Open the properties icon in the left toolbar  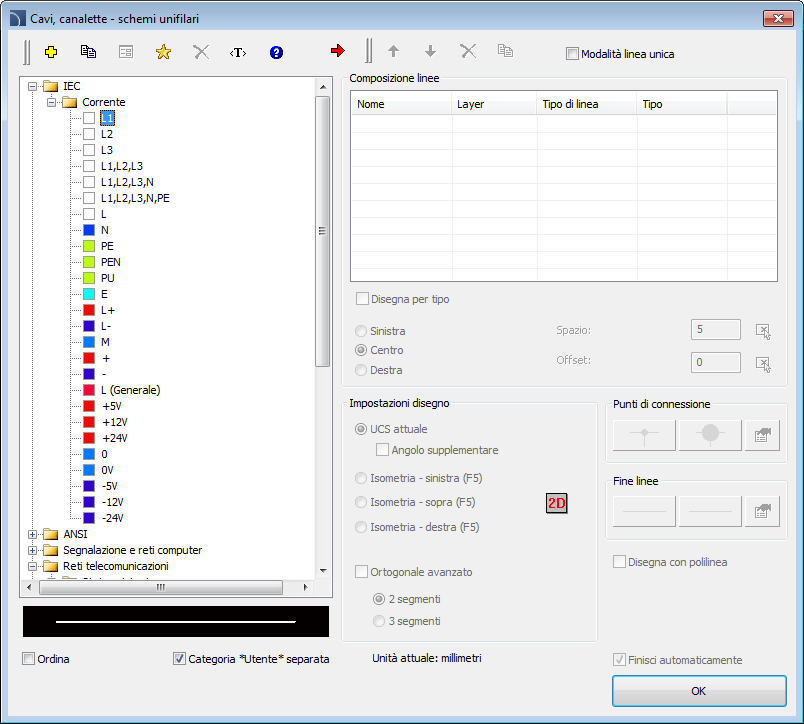click(126, 52)
